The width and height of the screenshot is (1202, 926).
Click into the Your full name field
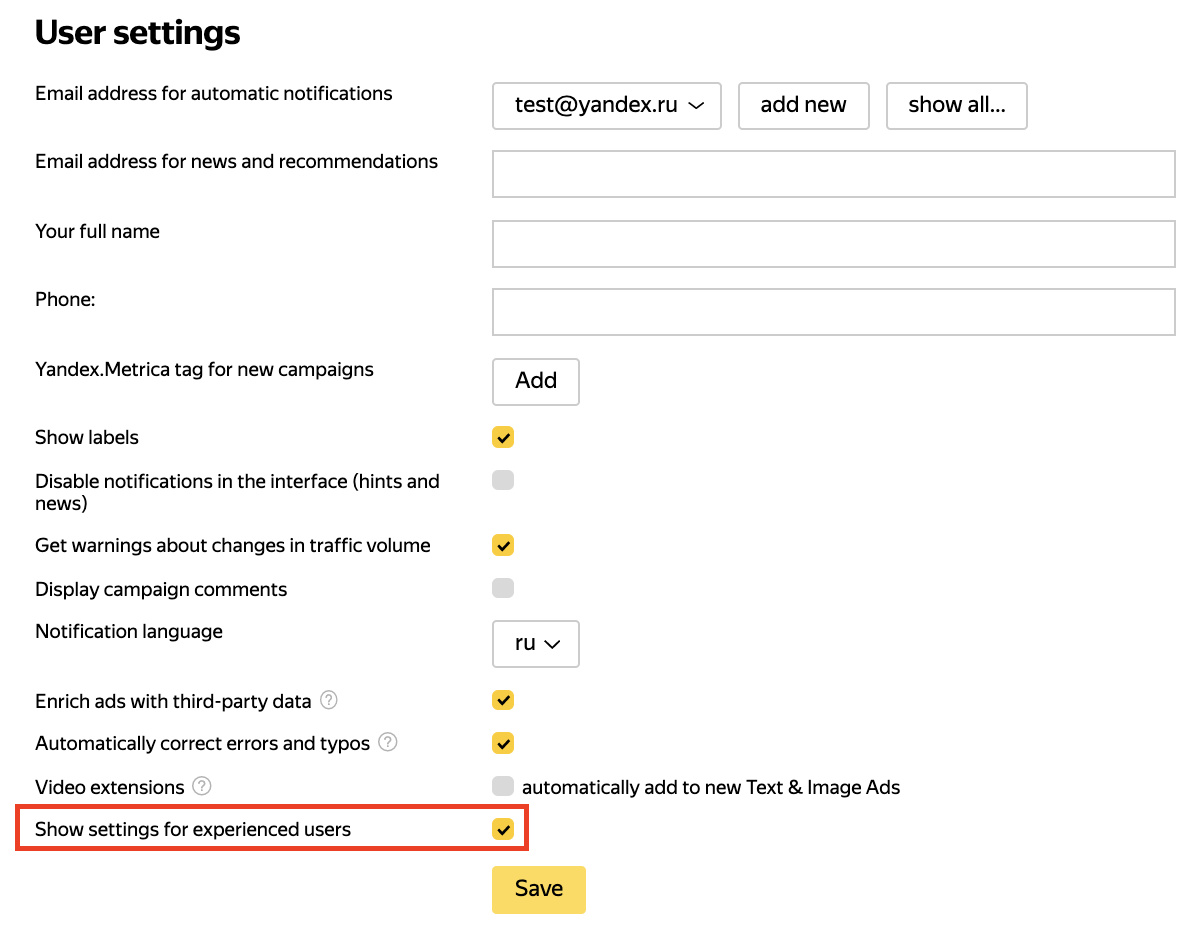coord(833,244)
